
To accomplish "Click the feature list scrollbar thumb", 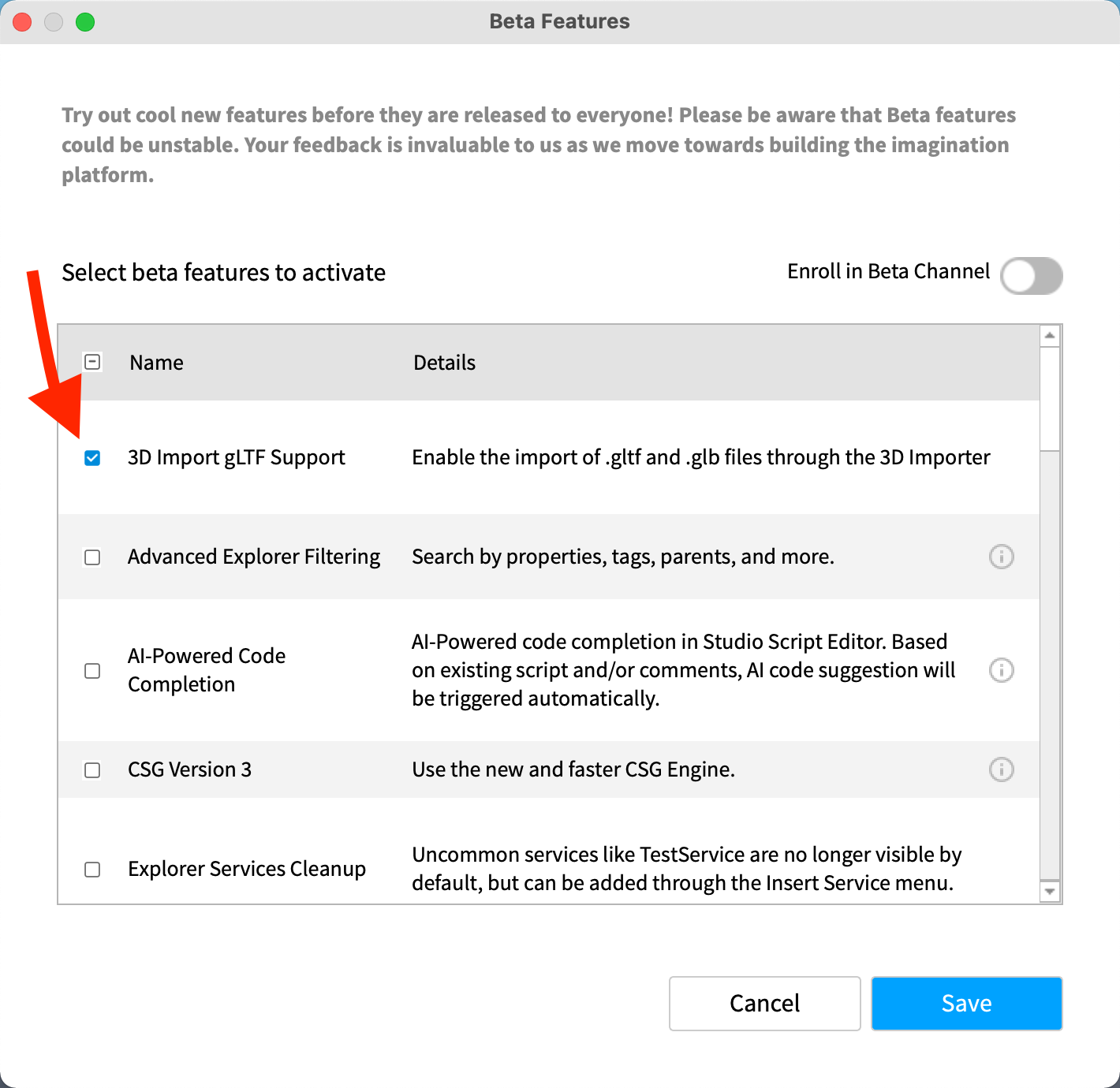I will click(x=1050, y=398).
